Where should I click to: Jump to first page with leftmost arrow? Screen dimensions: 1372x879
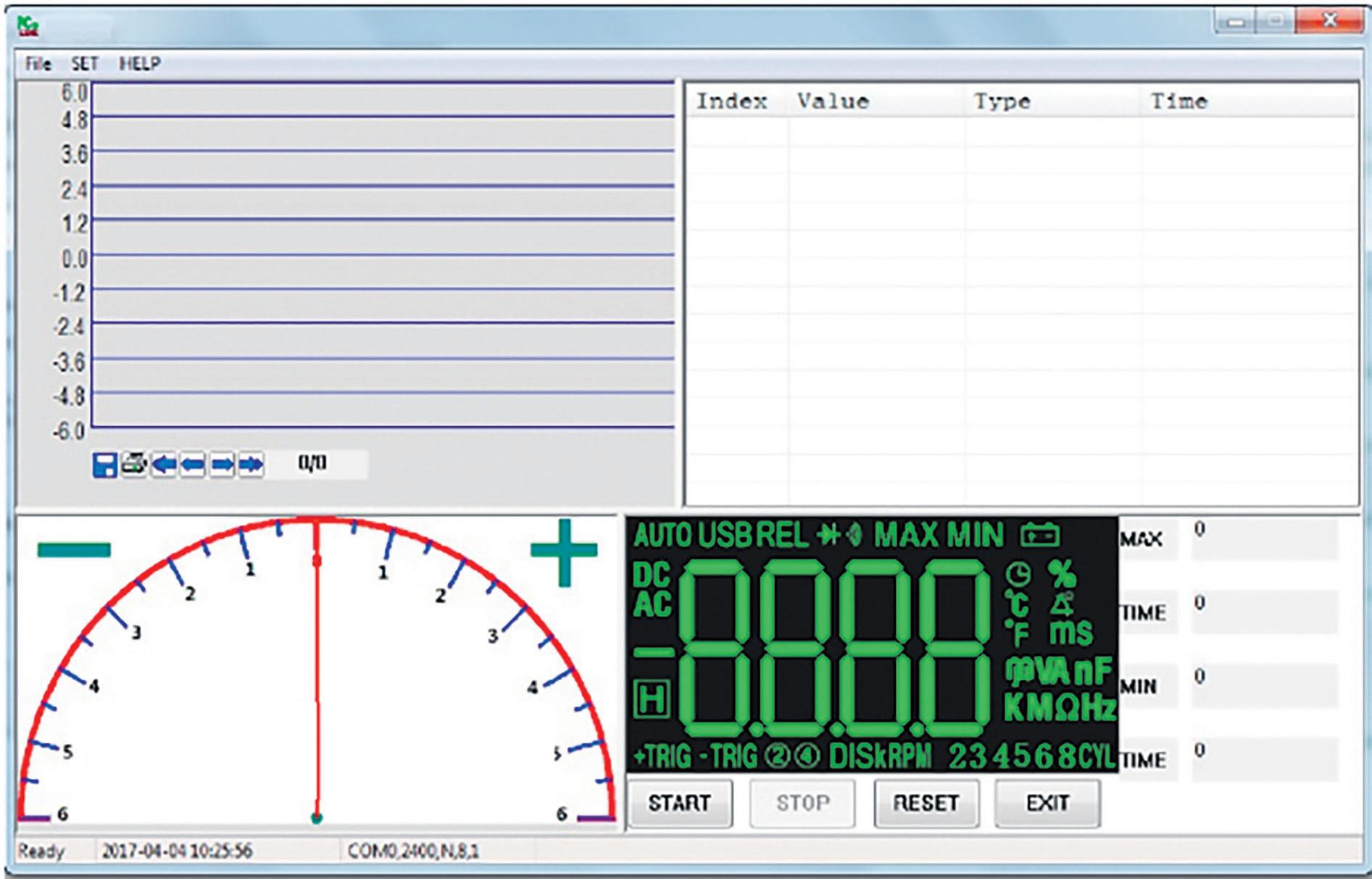pos(164,464)
